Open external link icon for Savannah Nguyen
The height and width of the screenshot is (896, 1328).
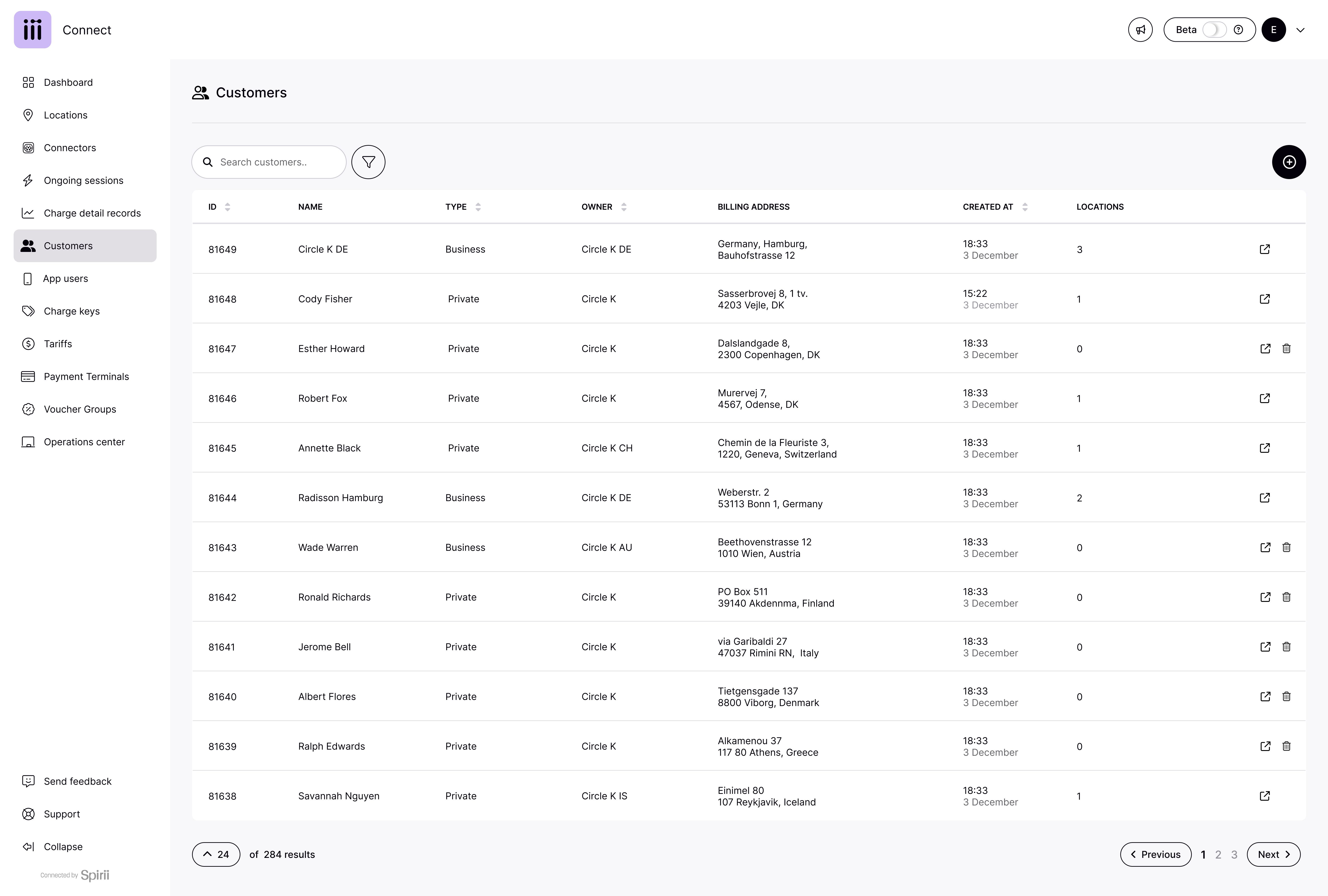point(1265,796)
